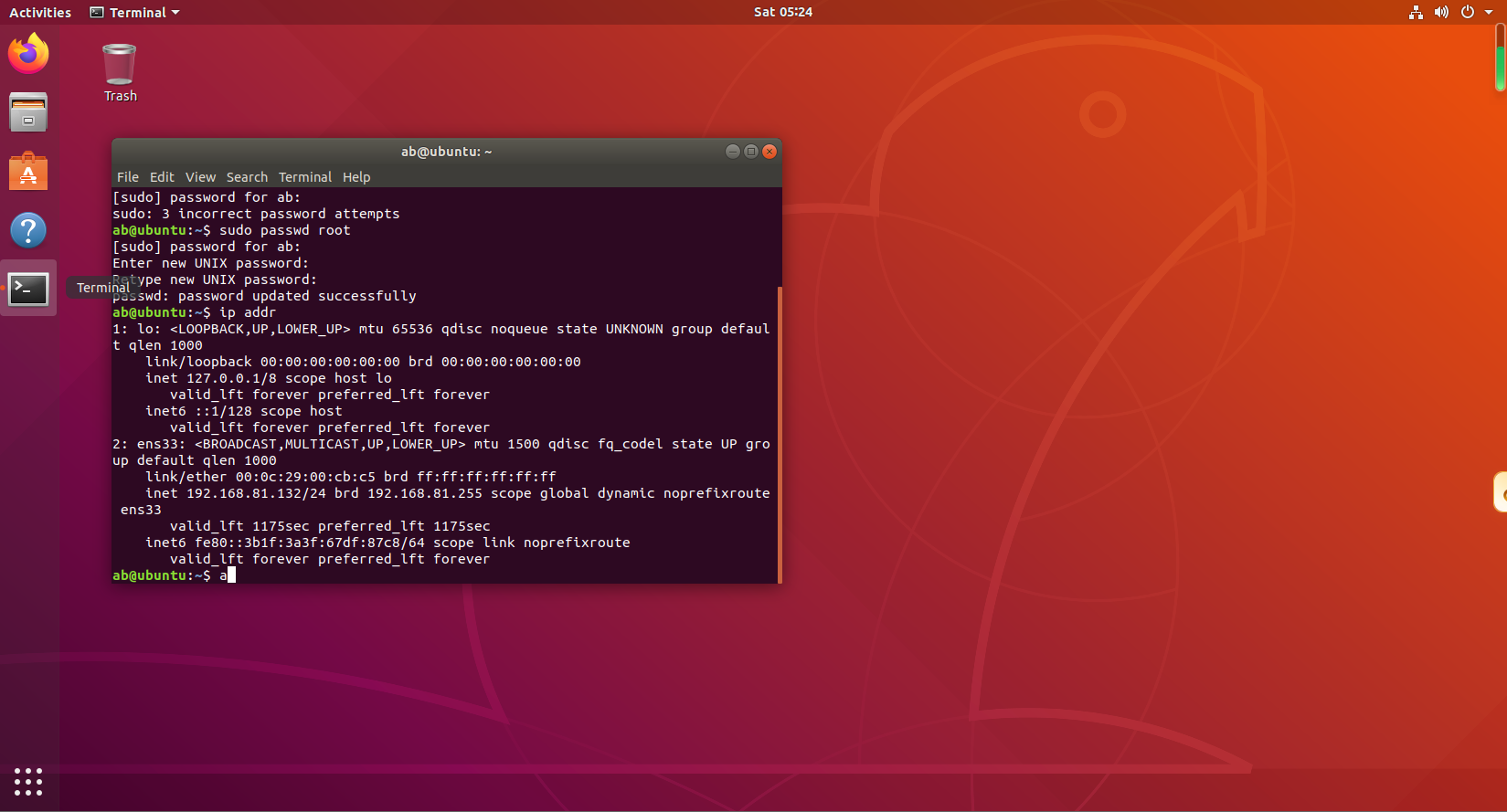Screen dimensions: 1507x812
Task: Expand the system menu arrow
Action: (1489, 13)
